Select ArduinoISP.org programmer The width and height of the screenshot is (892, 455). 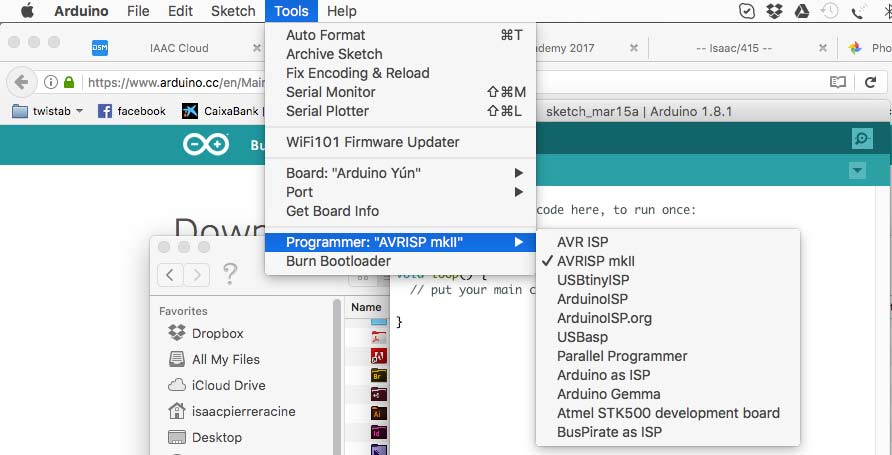point(668,318)
